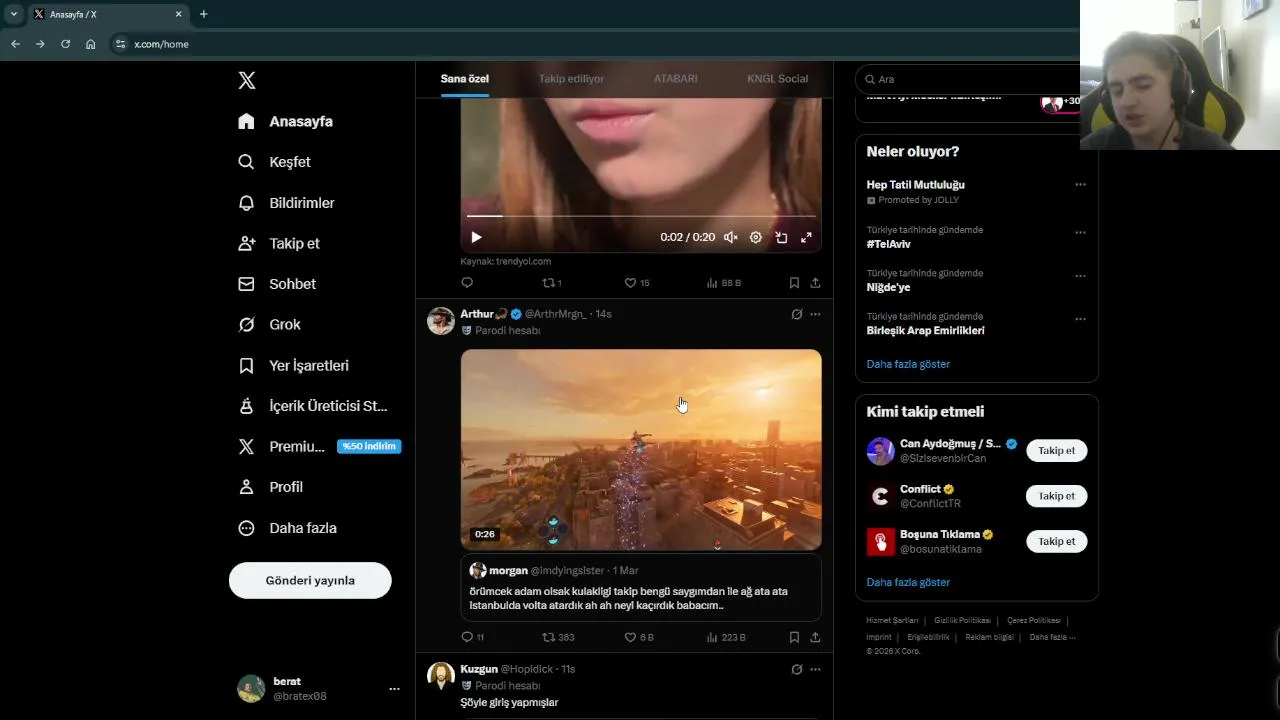1280x720 pixels.
Task: Enter fullscreen on the video player
Action: (806, 237)
